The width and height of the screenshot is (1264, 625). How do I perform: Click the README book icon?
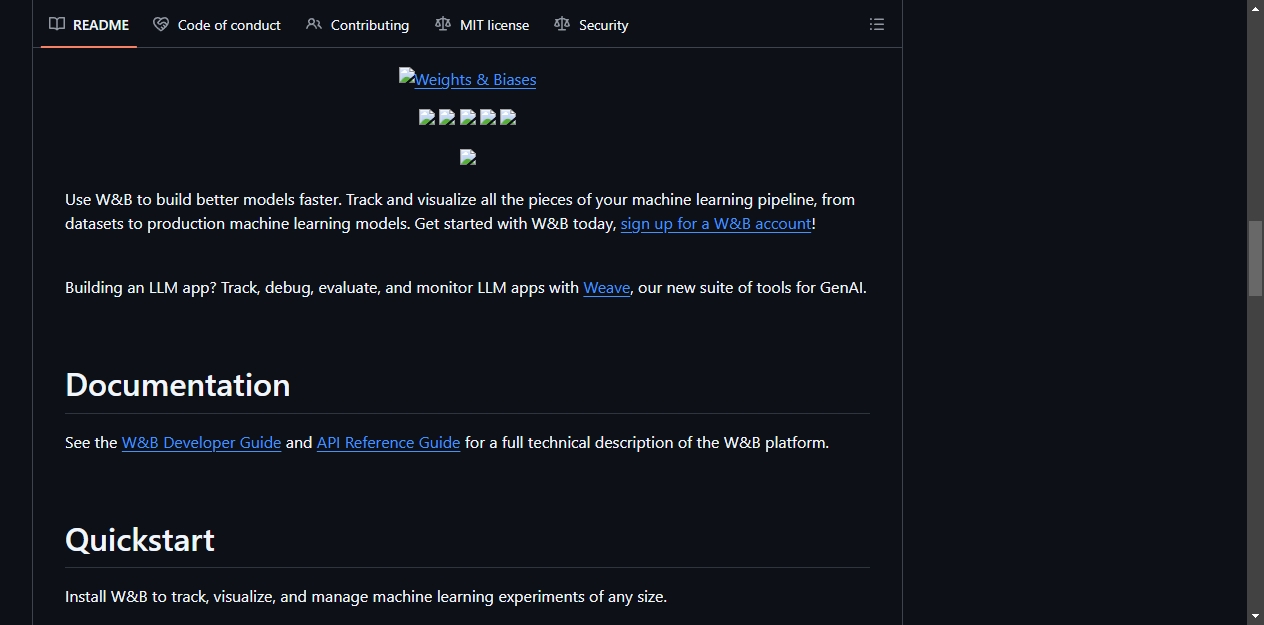57,24
